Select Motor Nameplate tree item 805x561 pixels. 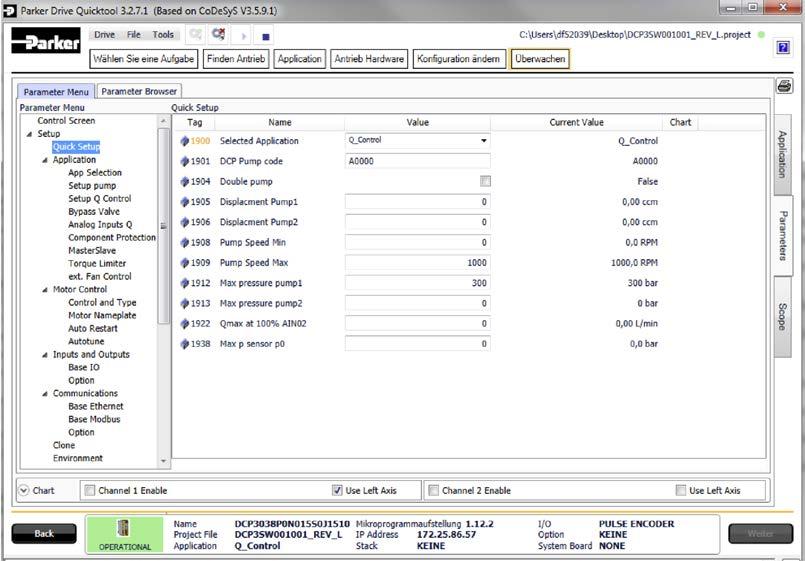(102, 316)
